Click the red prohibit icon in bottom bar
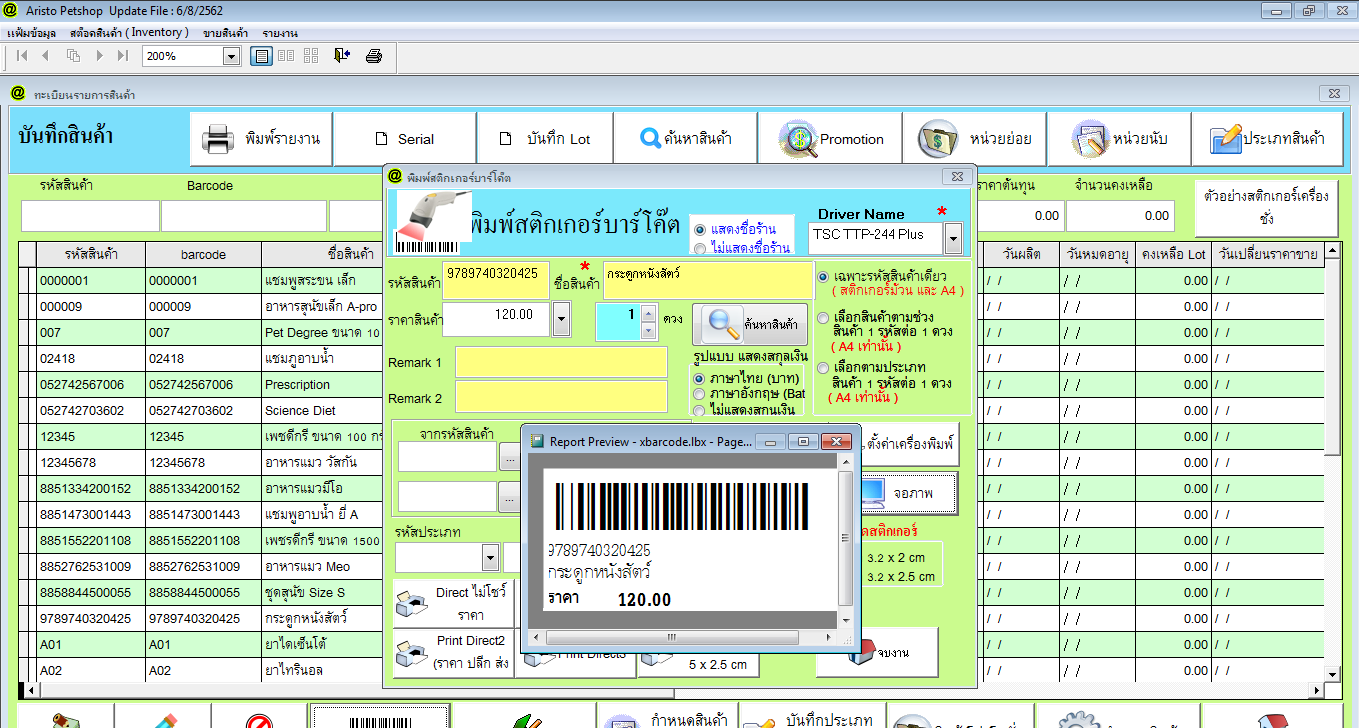1359x728 pixels. [x=260, y=717]
